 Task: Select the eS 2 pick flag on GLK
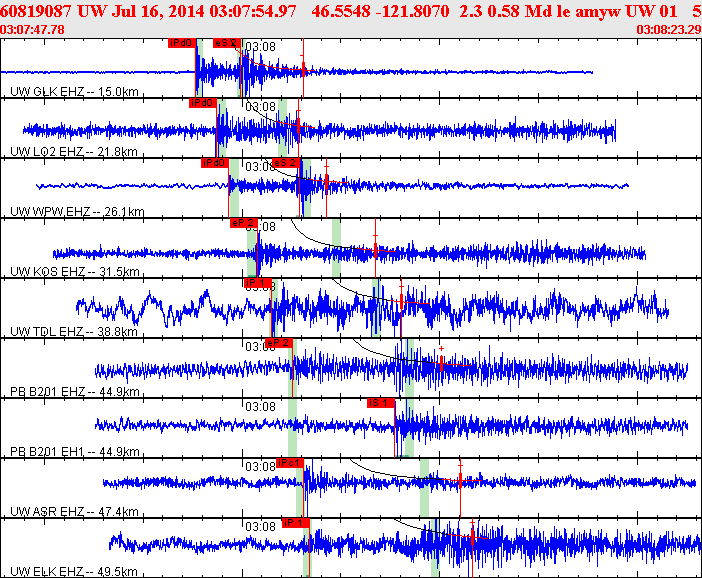tap(227, 43)
